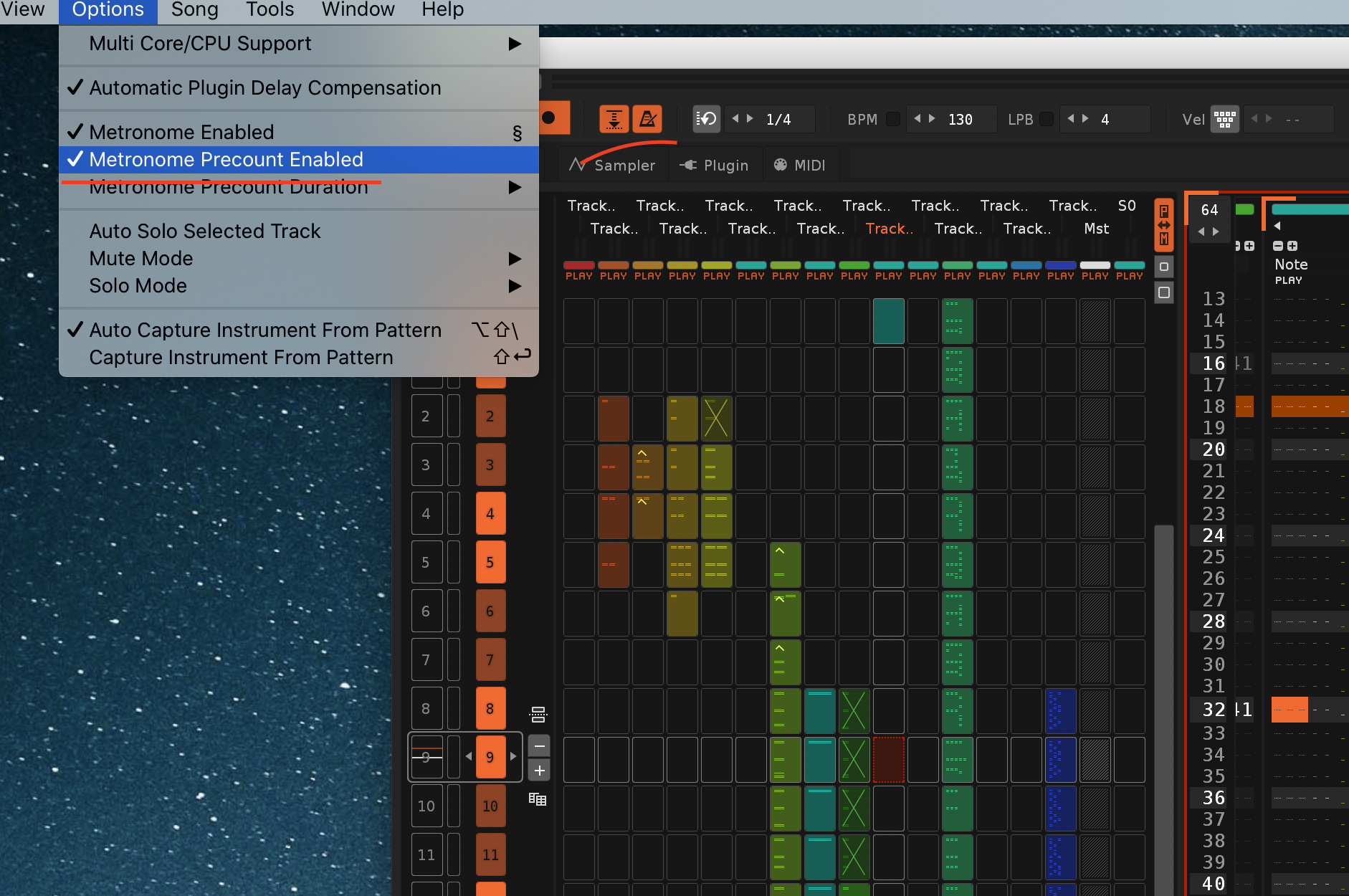Viewport: 1349px width, 896px height.
Task: Decrease pattern length 64 with left arrow
Action: click(x=1201, y=232)
